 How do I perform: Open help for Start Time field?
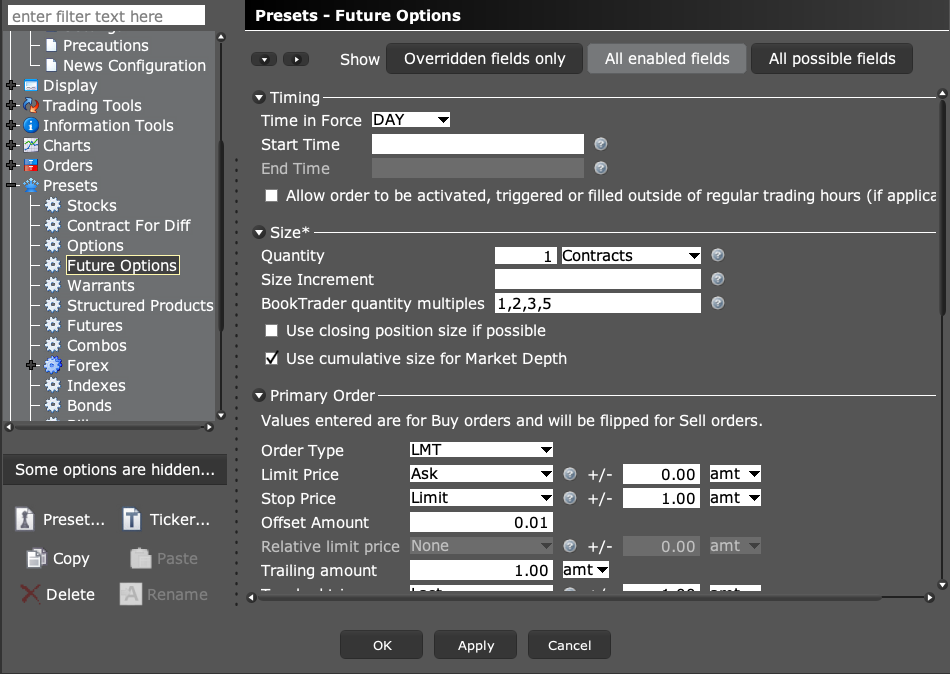click(600, 144)
